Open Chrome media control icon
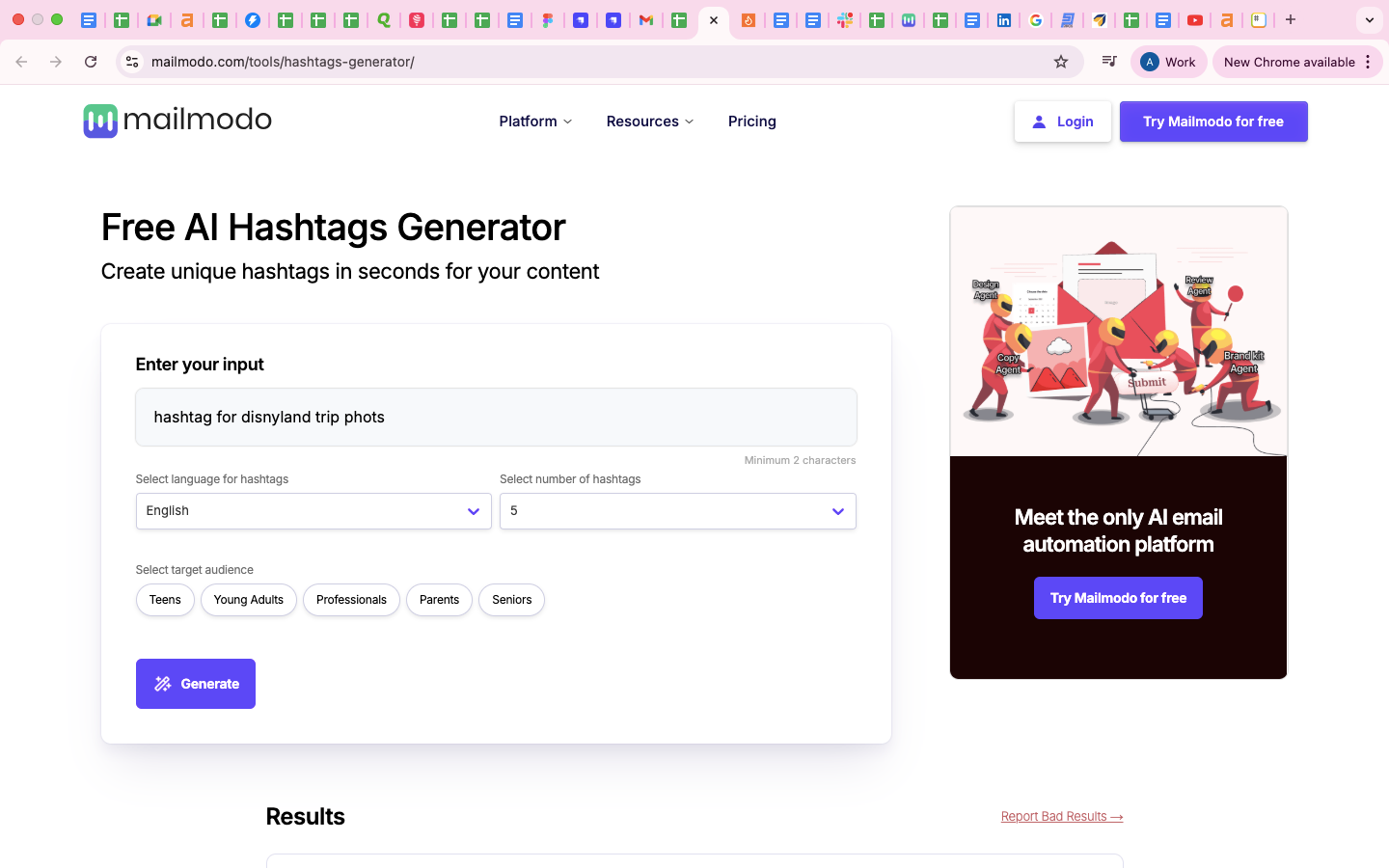The width and height of the screenshot is (1389, 868). coord(1109,62)
